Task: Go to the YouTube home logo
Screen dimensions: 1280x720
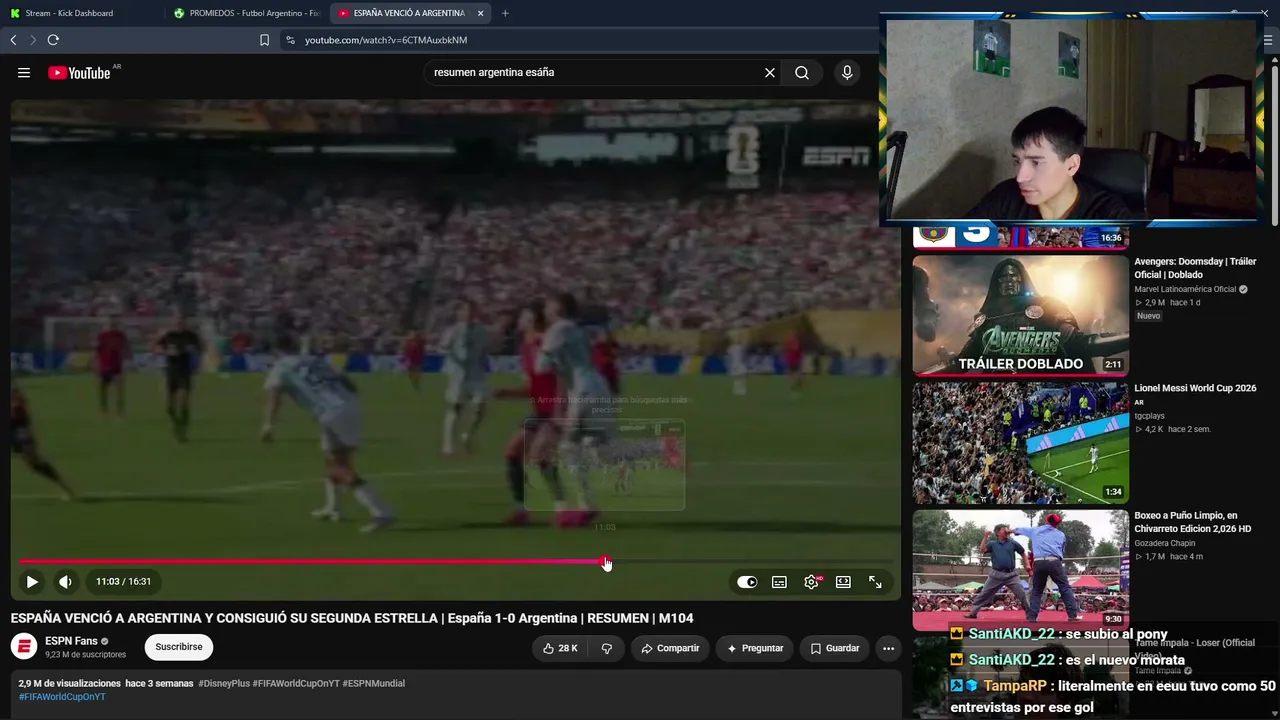Action: (x=79, y=72)
